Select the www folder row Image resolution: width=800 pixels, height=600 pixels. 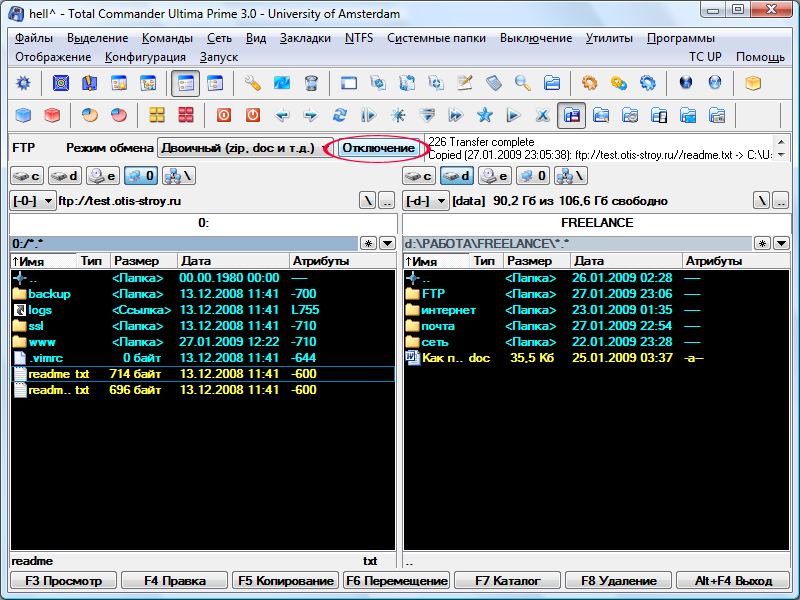coord(203,342)
